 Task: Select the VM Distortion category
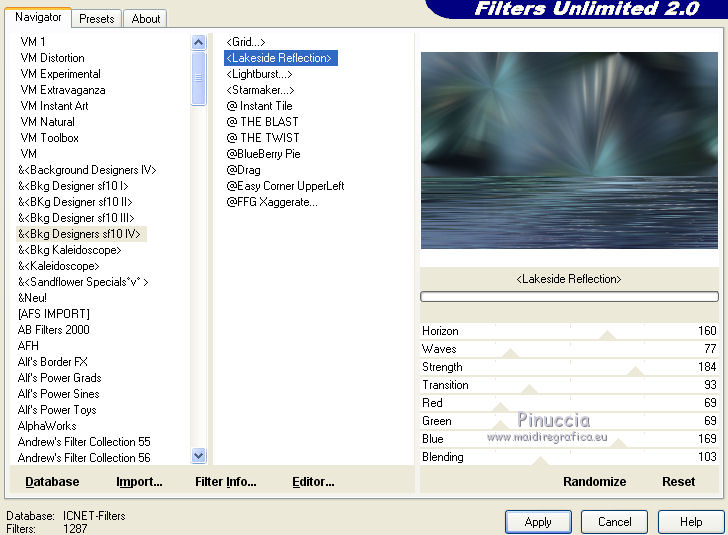click(52, 58)
